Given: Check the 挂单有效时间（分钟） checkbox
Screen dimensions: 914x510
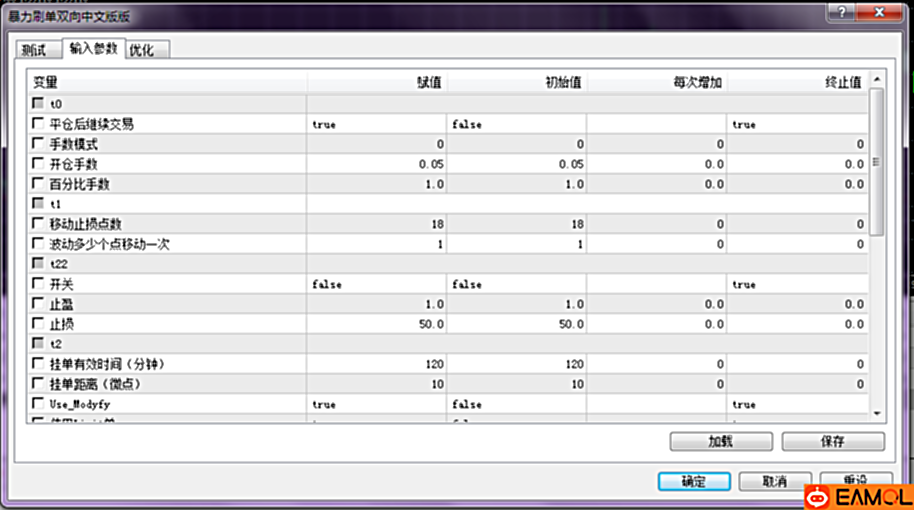Looking at the screenshot, I should (x=38, y=364).
